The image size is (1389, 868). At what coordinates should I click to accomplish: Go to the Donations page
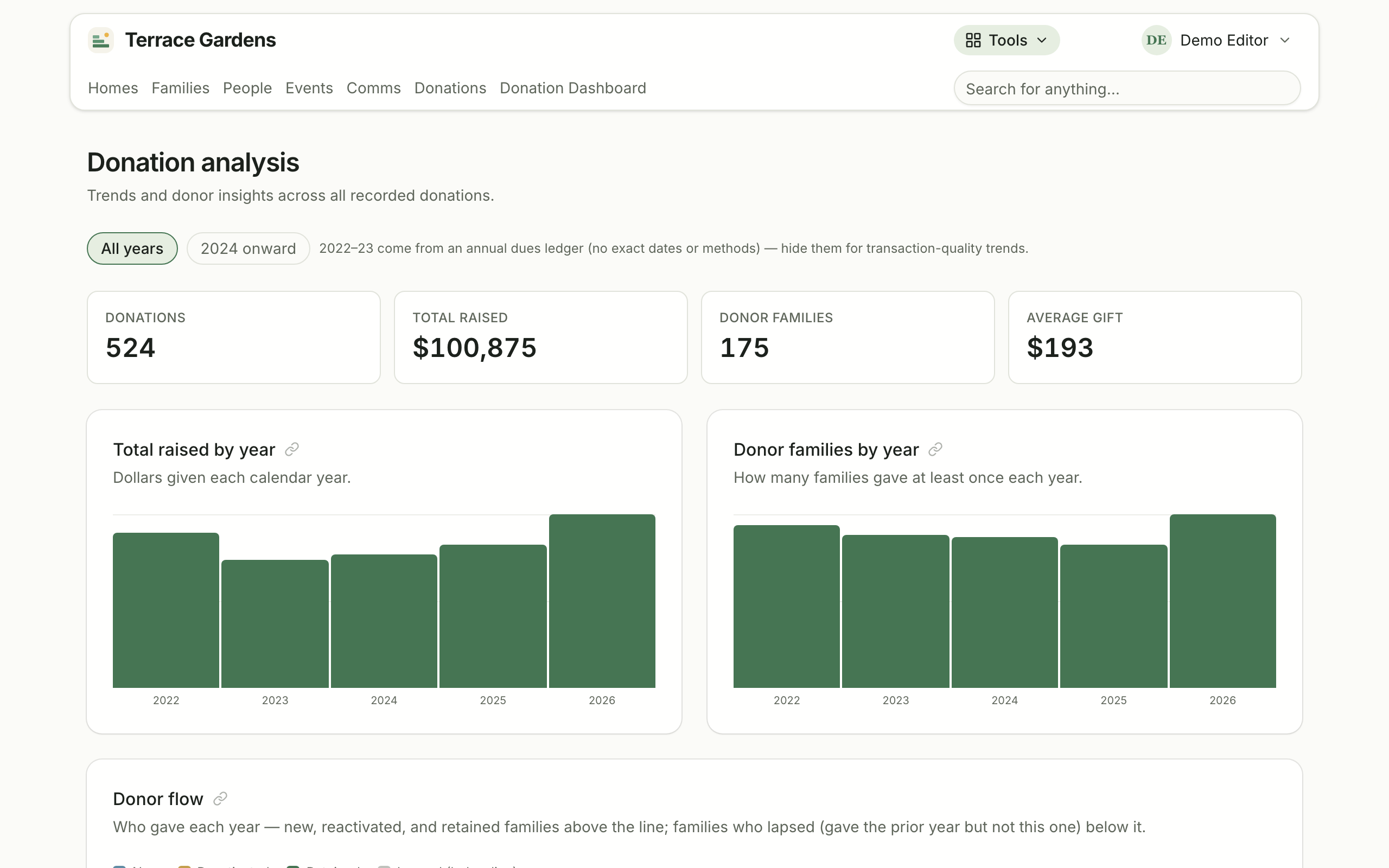[450, 88]
